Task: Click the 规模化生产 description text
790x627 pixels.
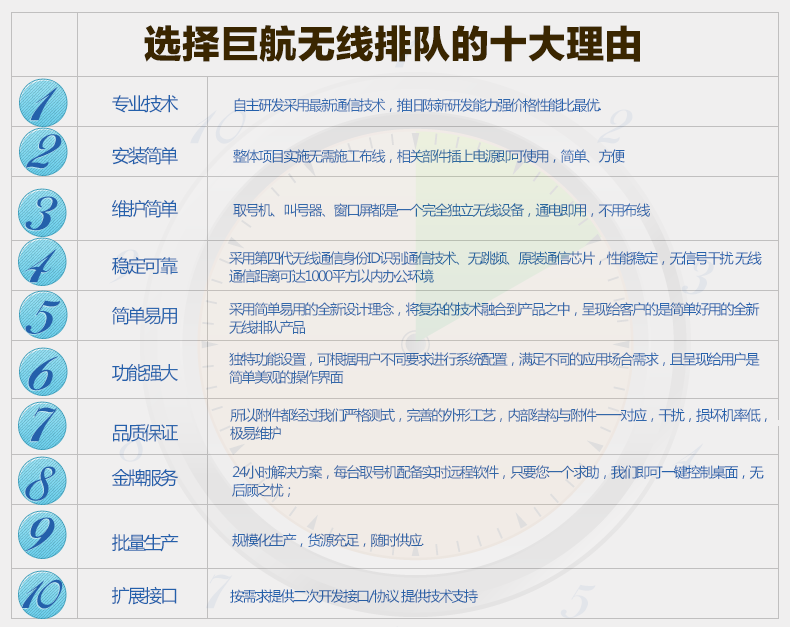Action: tap(327, 540)
